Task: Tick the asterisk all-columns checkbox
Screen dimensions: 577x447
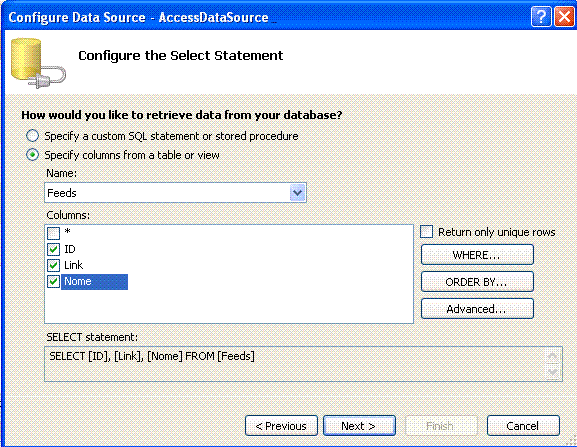Action: 53,233
